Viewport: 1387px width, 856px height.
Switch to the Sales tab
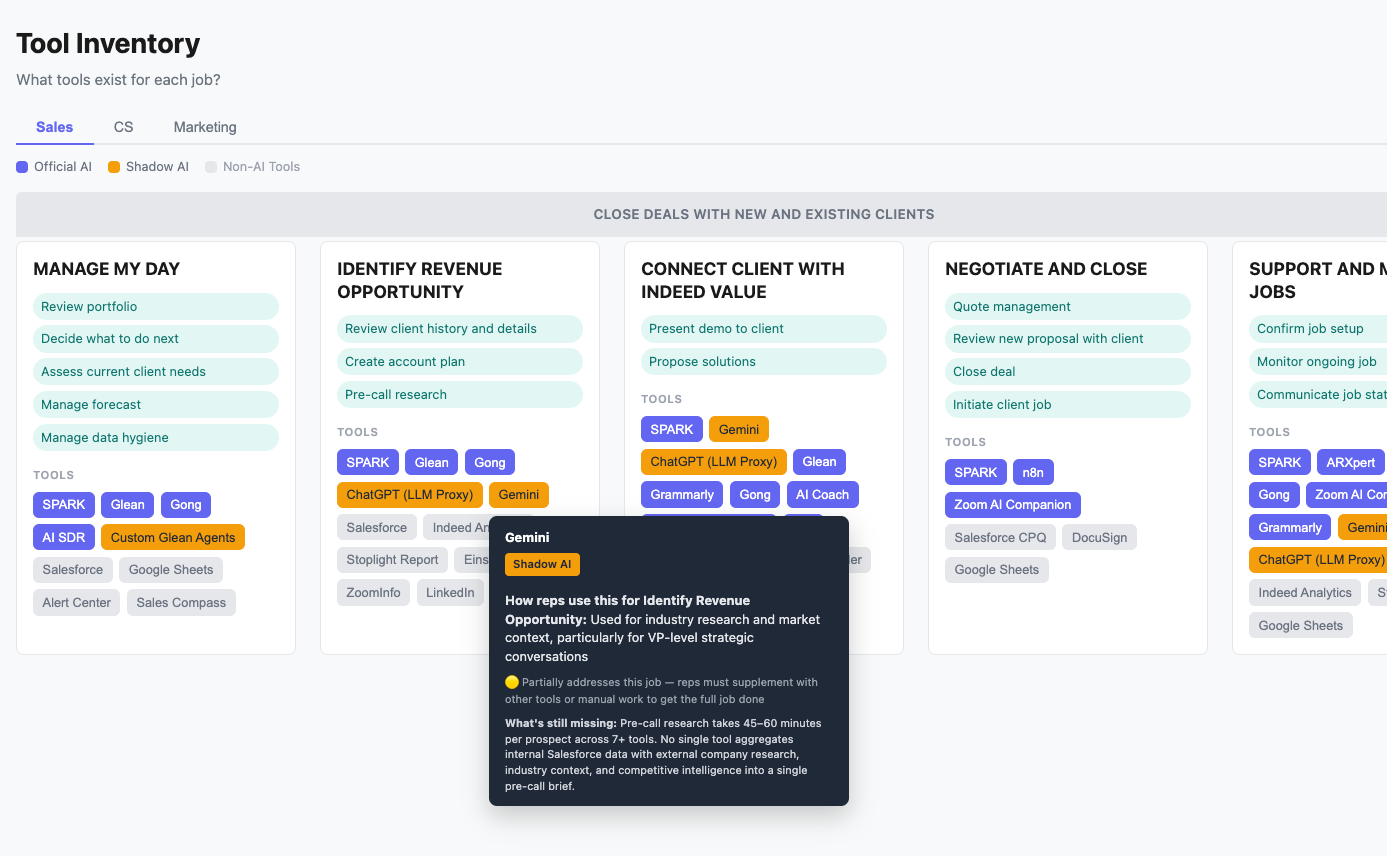coord(55,127)
